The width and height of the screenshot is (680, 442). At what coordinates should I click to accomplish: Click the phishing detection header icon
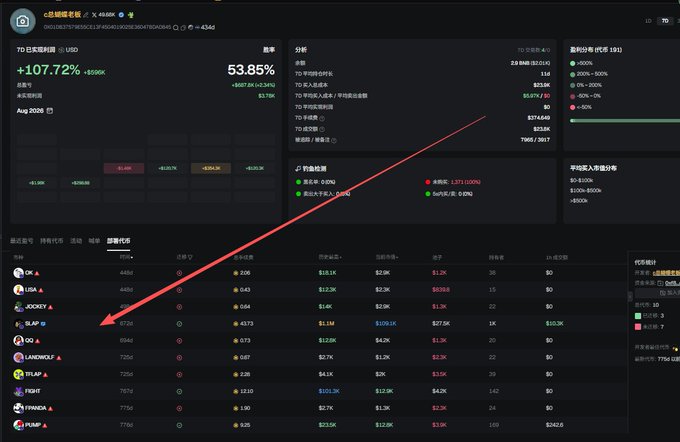coord(298,168)
